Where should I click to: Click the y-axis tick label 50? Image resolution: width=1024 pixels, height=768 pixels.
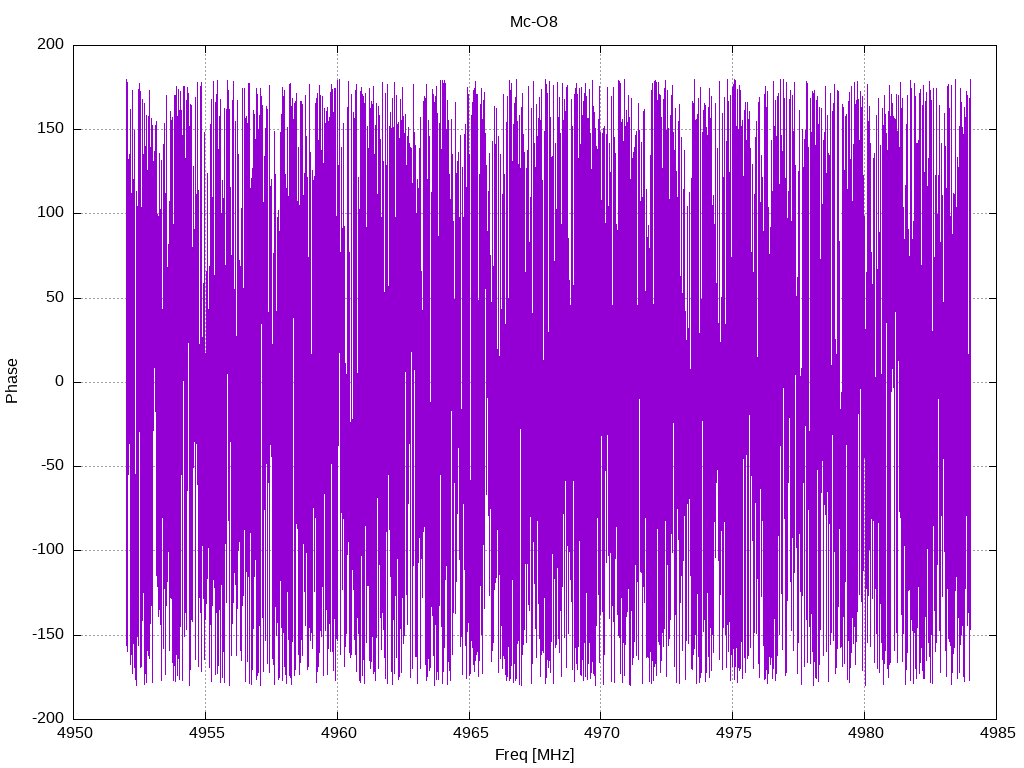click(56, 297)
